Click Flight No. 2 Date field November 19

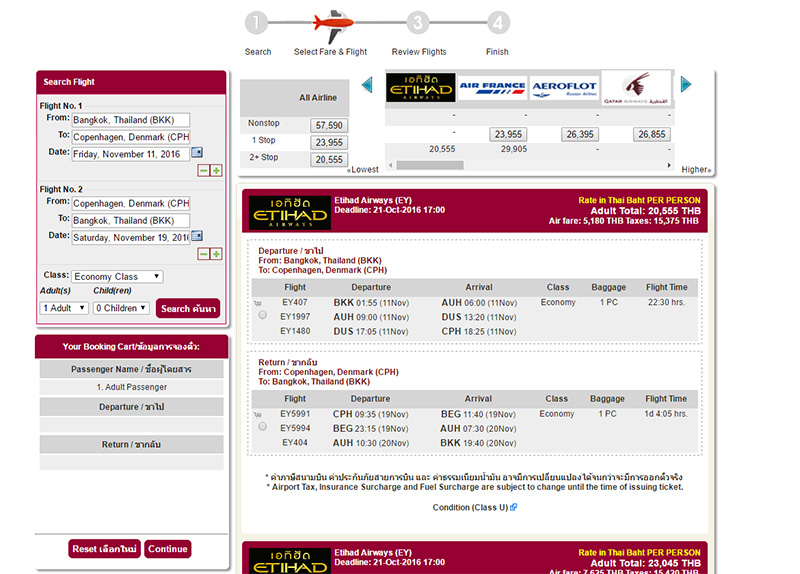coord(131,237)
